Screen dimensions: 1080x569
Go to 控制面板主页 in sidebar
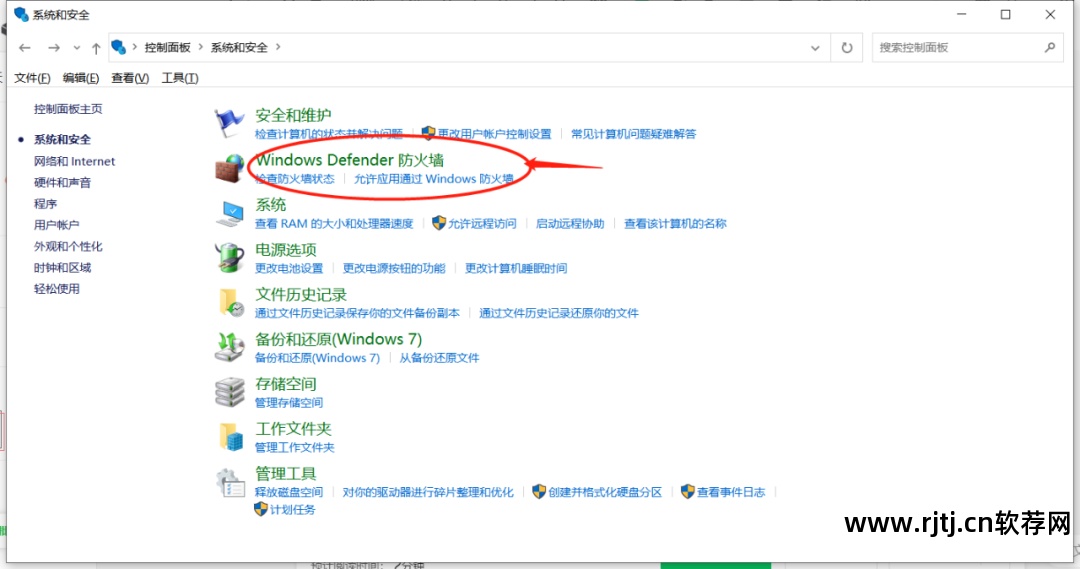68,109
